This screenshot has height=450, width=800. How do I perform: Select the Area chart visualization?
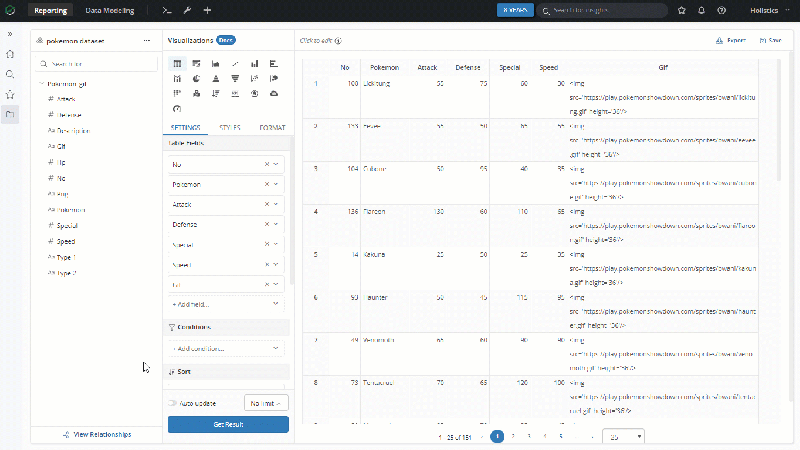[x=216, y=64]
